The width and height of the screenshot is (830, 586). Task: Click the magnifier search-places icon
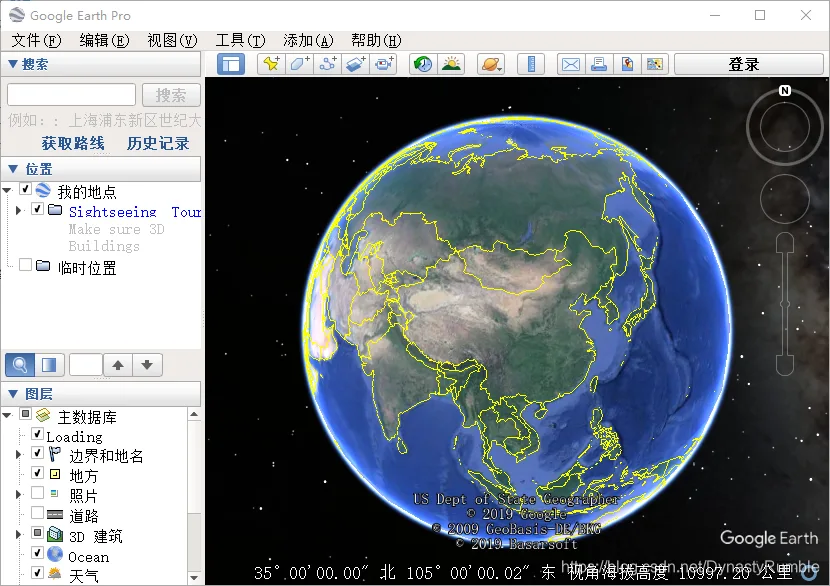[x=20, y=365]
